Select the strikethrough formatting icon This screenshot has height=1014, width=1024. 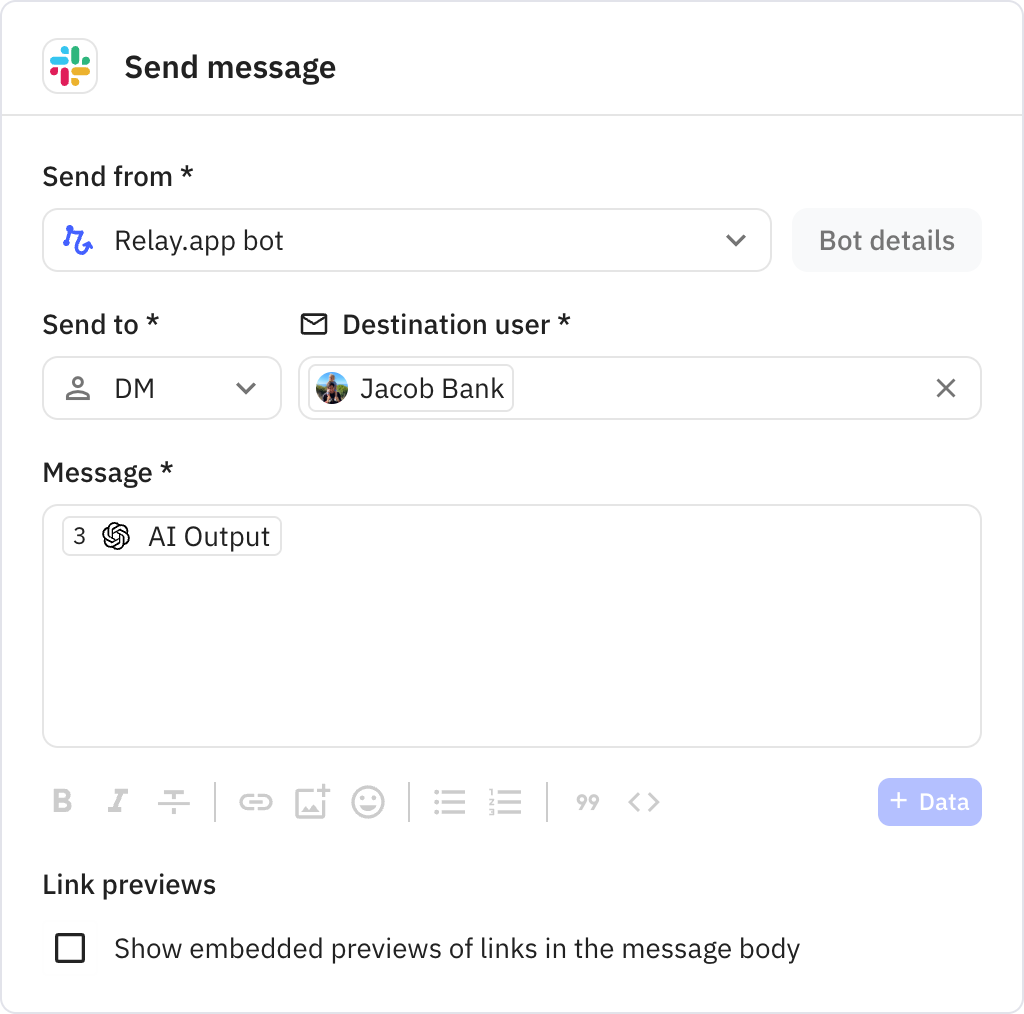click(x=173, y=801)
